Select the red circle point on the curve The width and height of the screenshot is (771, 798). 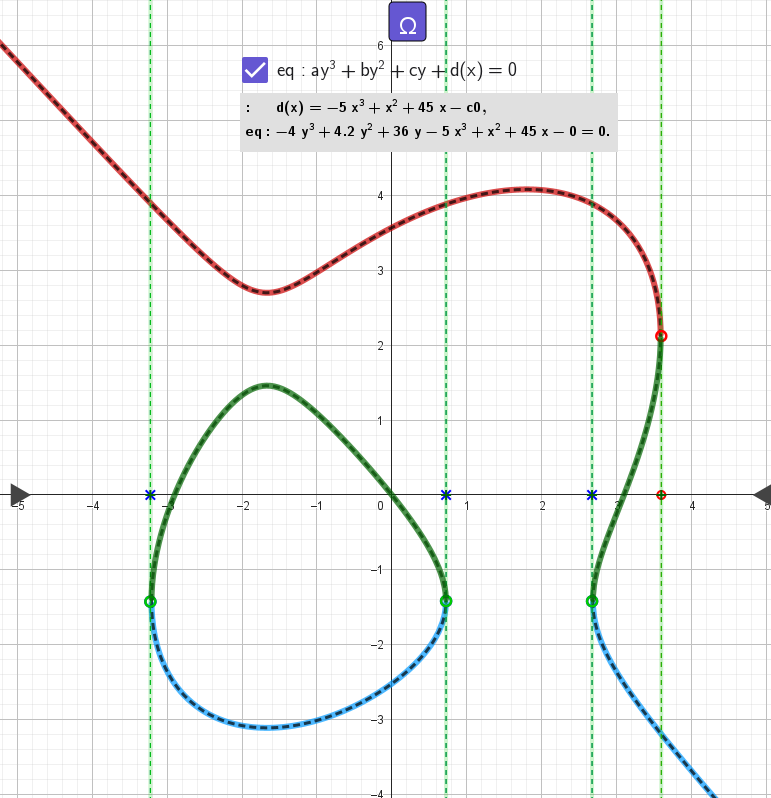coord(661,336)
